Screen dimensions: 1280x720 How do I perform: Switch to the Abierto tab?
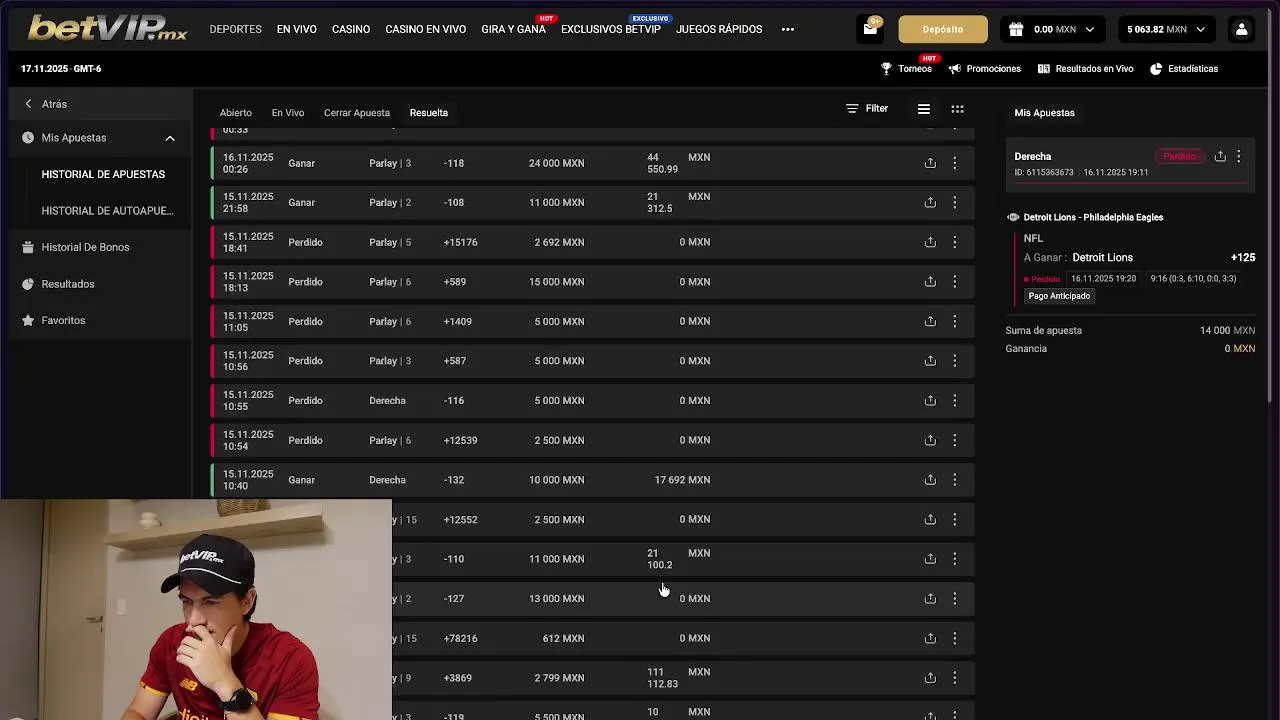pos(236,113)
